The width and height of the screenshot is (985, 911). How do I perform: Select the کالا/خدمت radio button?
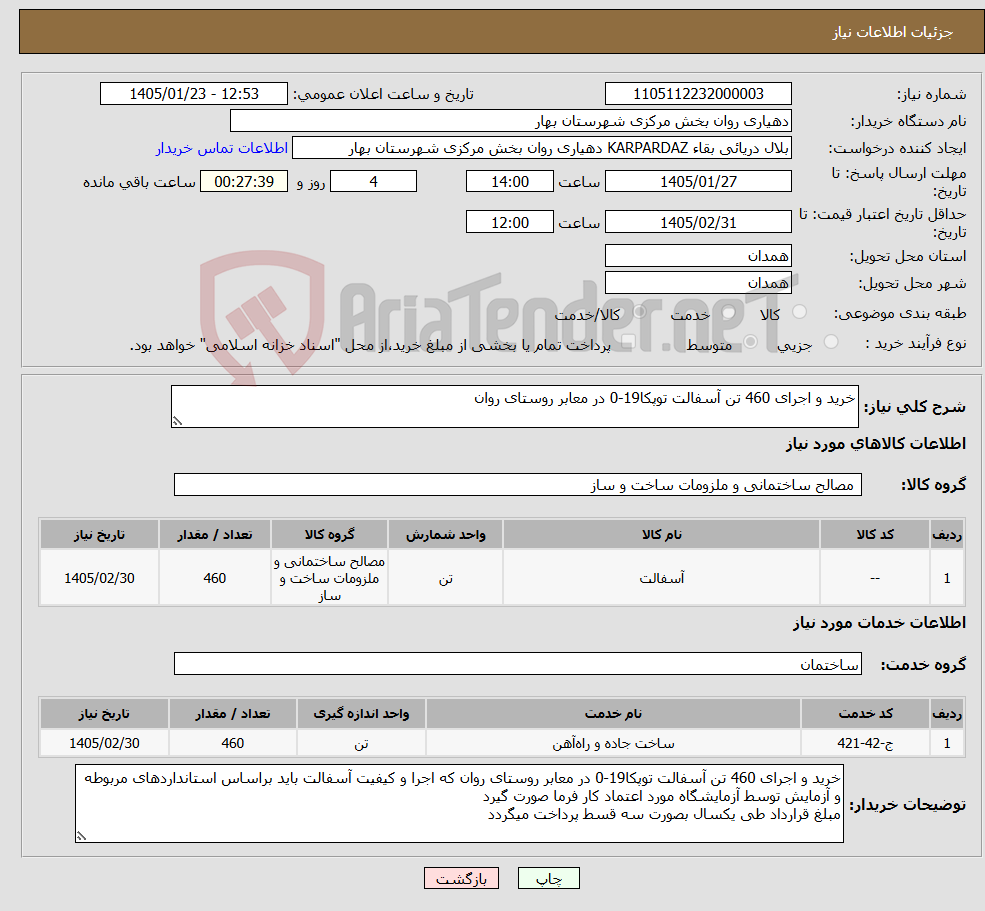(638, 312)
